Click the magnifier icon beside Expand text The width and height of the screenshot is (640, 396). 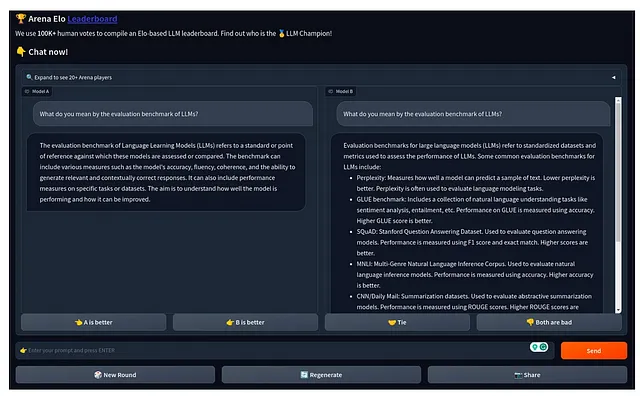29,77
